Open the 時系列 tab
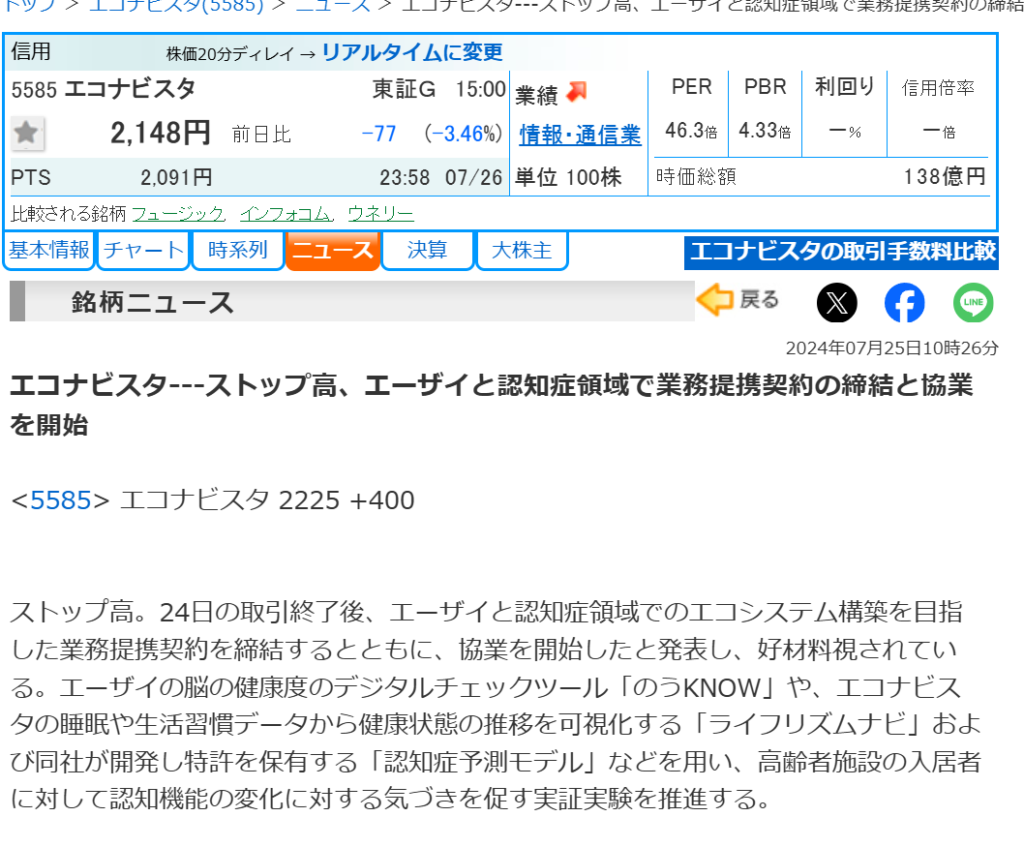This screenshot has height=847, width=1024. click(x=237, y=250)
